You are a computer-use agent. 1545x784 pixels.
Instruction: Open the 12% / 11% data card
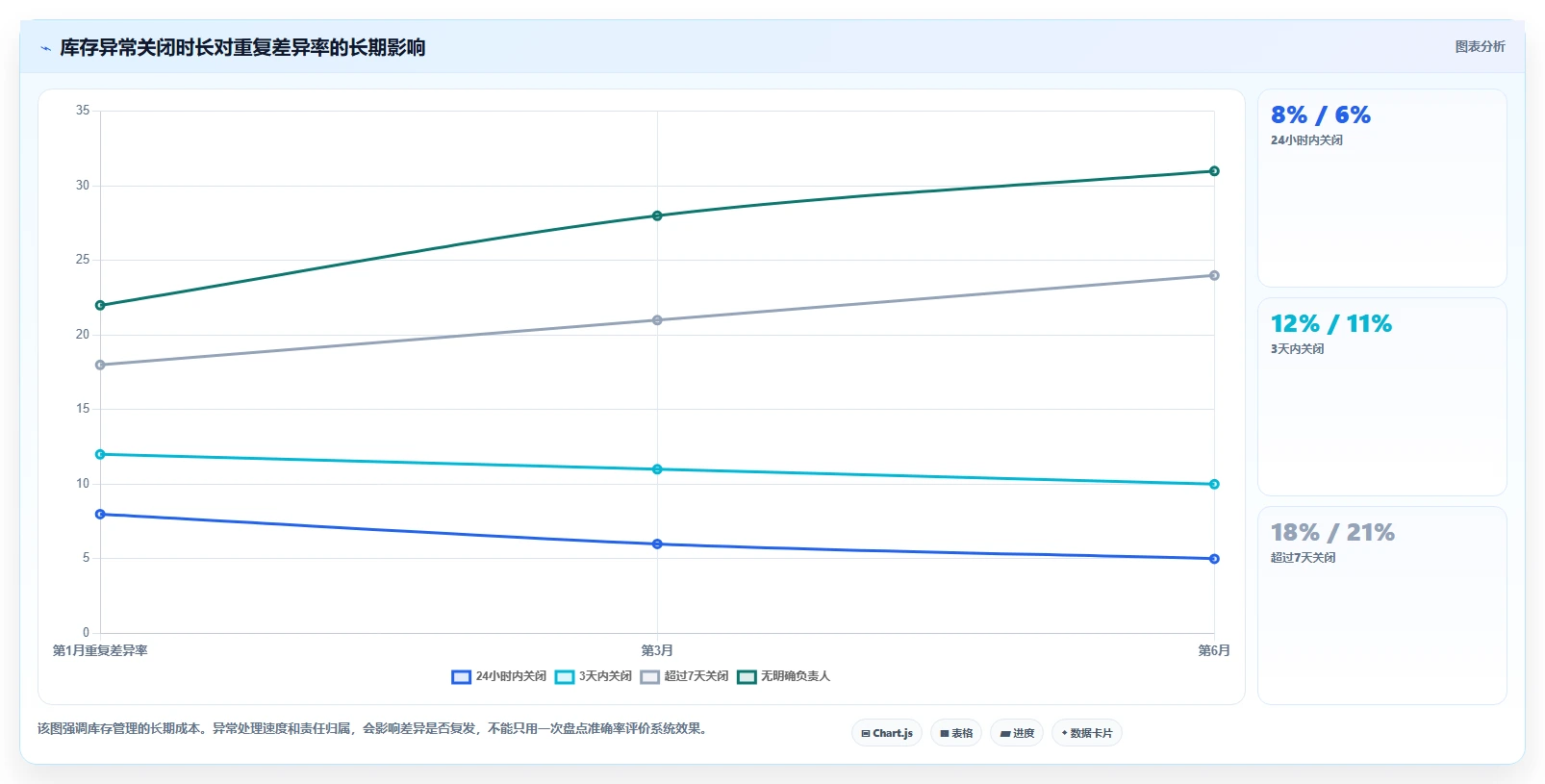1381,396
